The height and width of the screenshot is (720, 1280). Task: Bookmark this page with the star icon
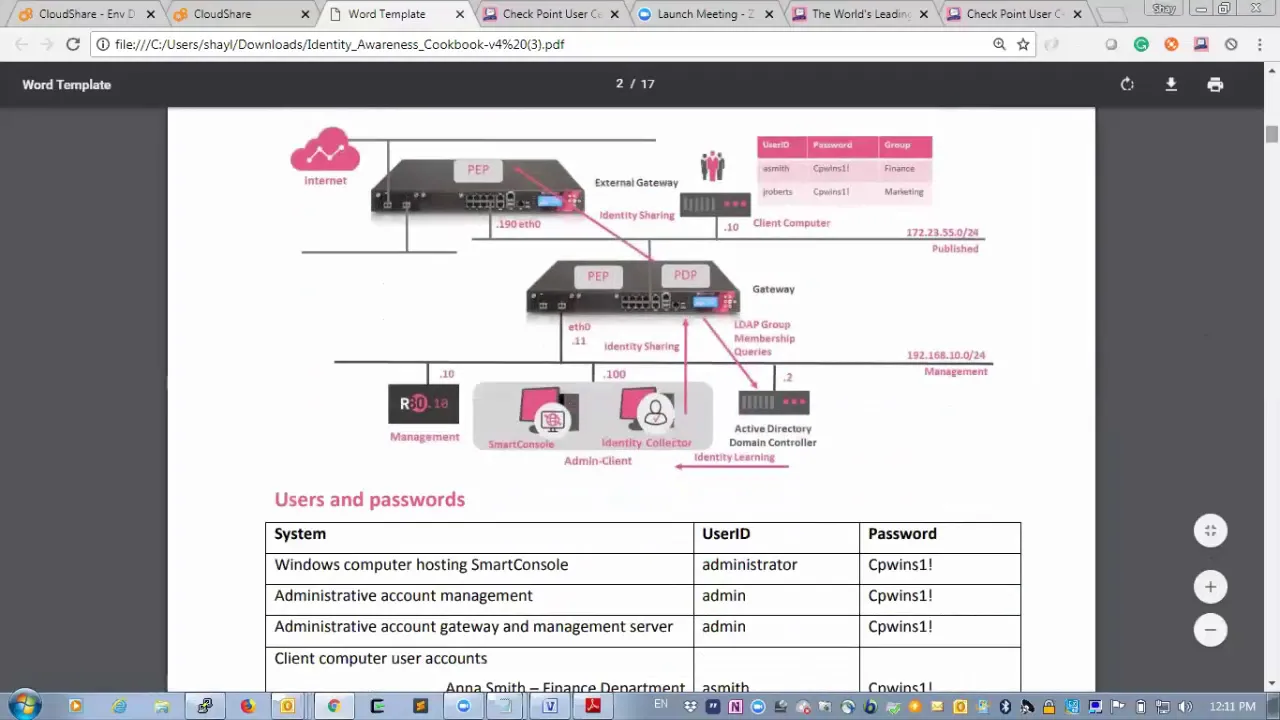pyautogui.click(x=1023, y=44)
